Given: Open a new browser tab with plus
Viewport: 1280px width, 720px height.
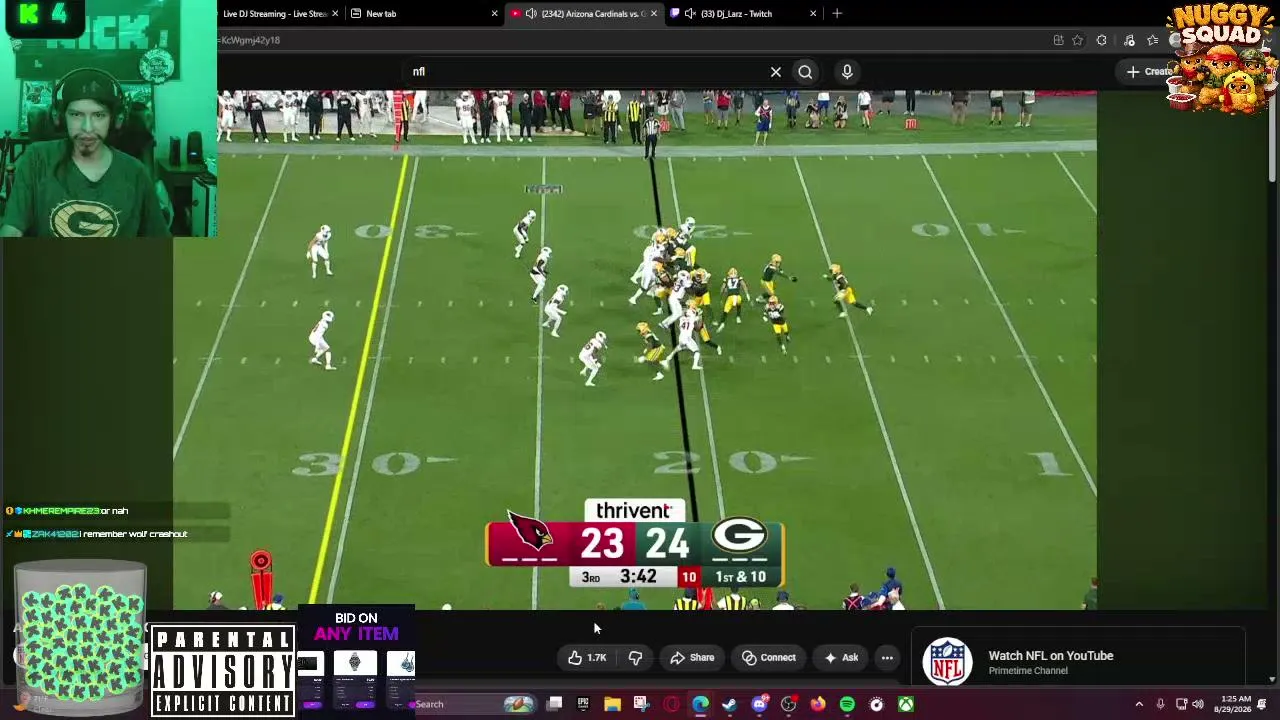Looking at the screenshot, I should click(837, 14).
